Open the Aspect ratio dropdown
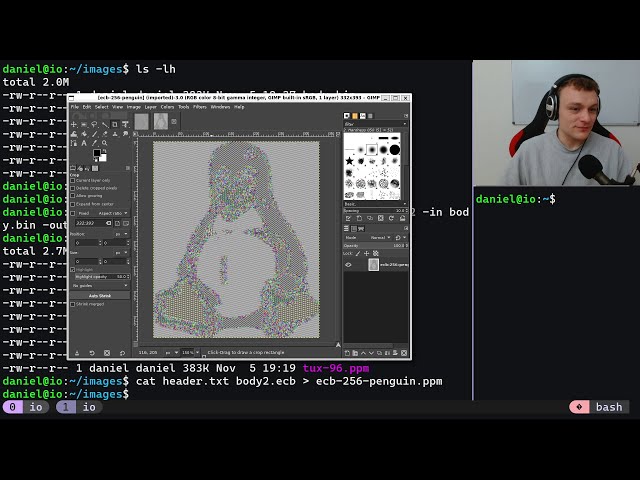Screen dimensions: 640x480 [112, 213]
